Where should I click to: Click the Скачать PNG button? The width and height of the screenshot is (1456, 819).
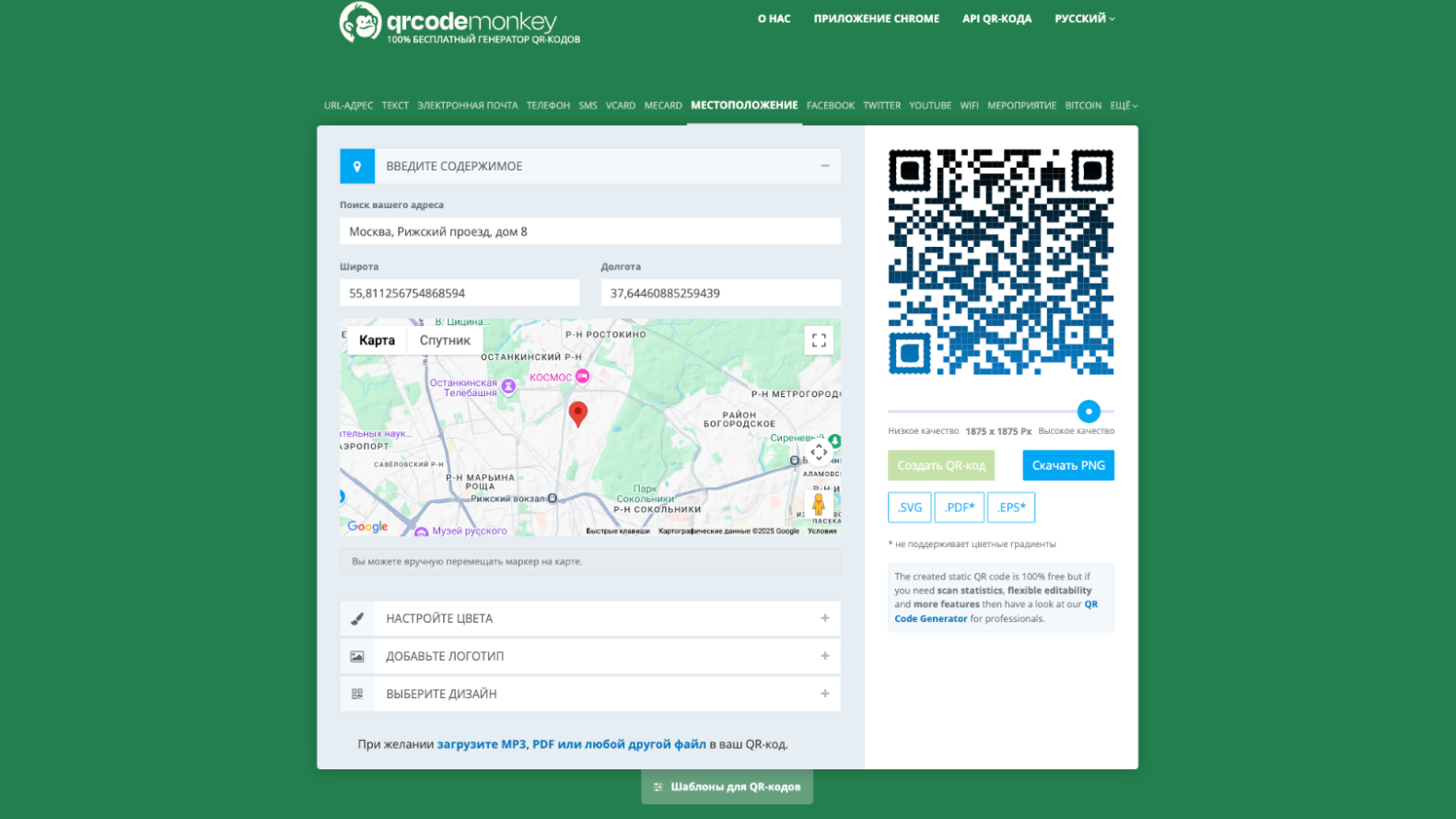(x=1068, y=466)
